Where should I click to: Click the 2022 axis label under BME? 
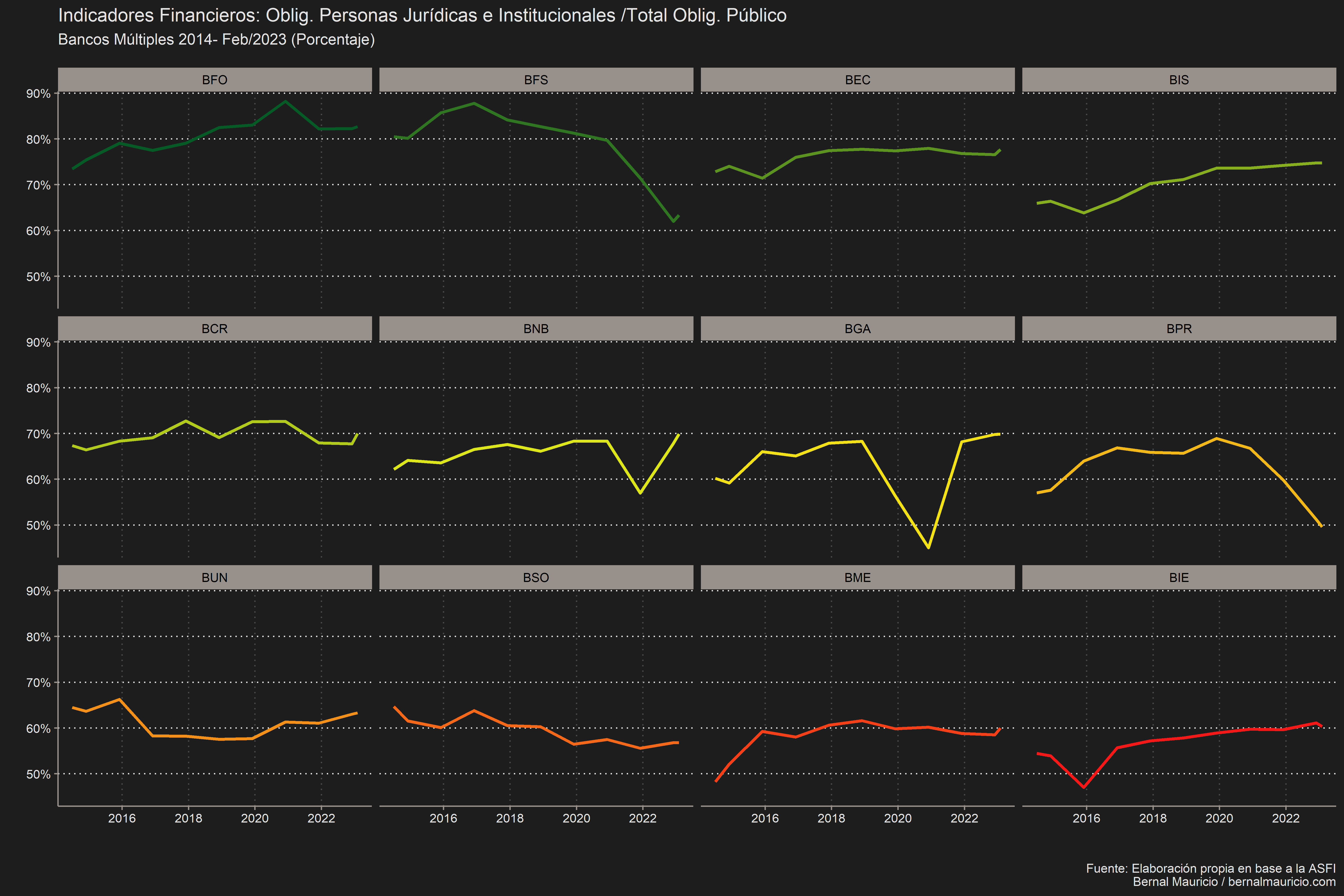coord(964,818)
